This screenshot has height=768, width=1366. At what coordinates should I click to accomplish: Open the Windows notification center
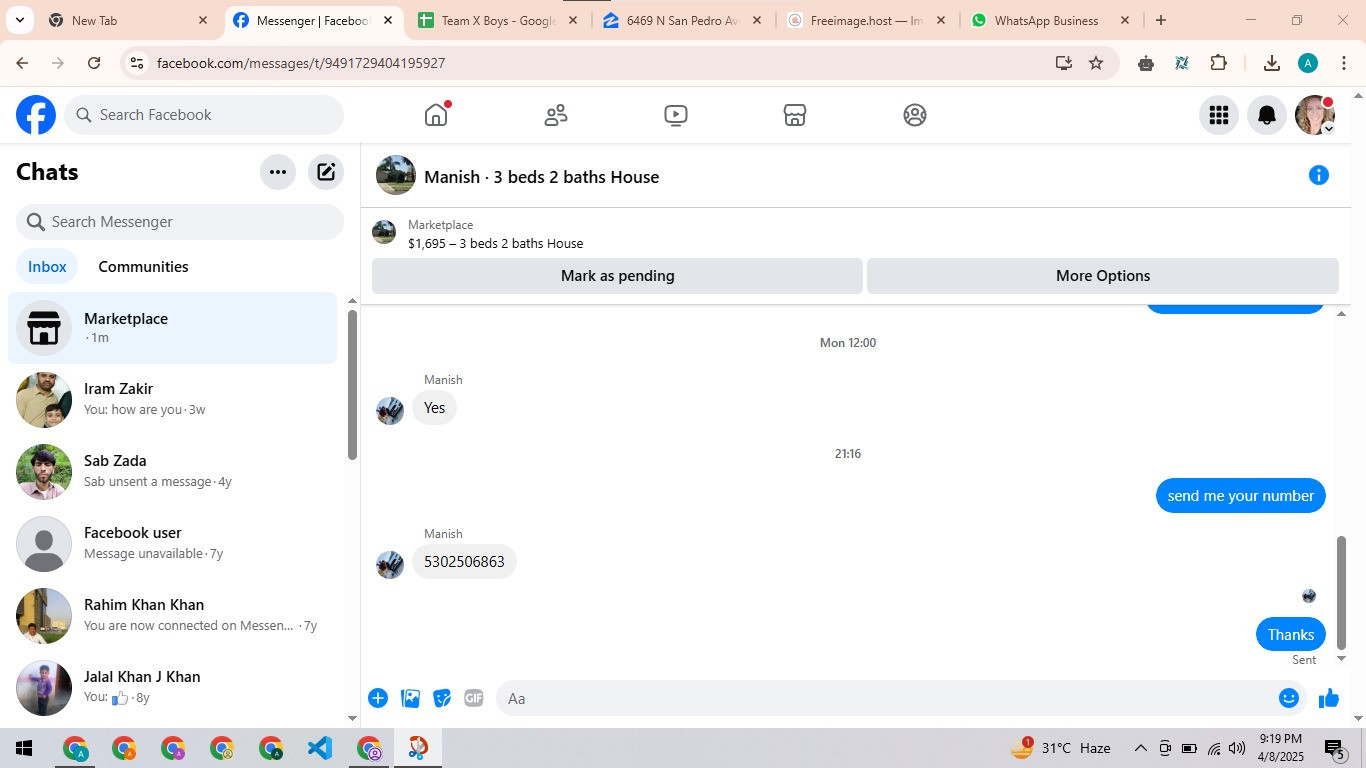(1335, 748)
